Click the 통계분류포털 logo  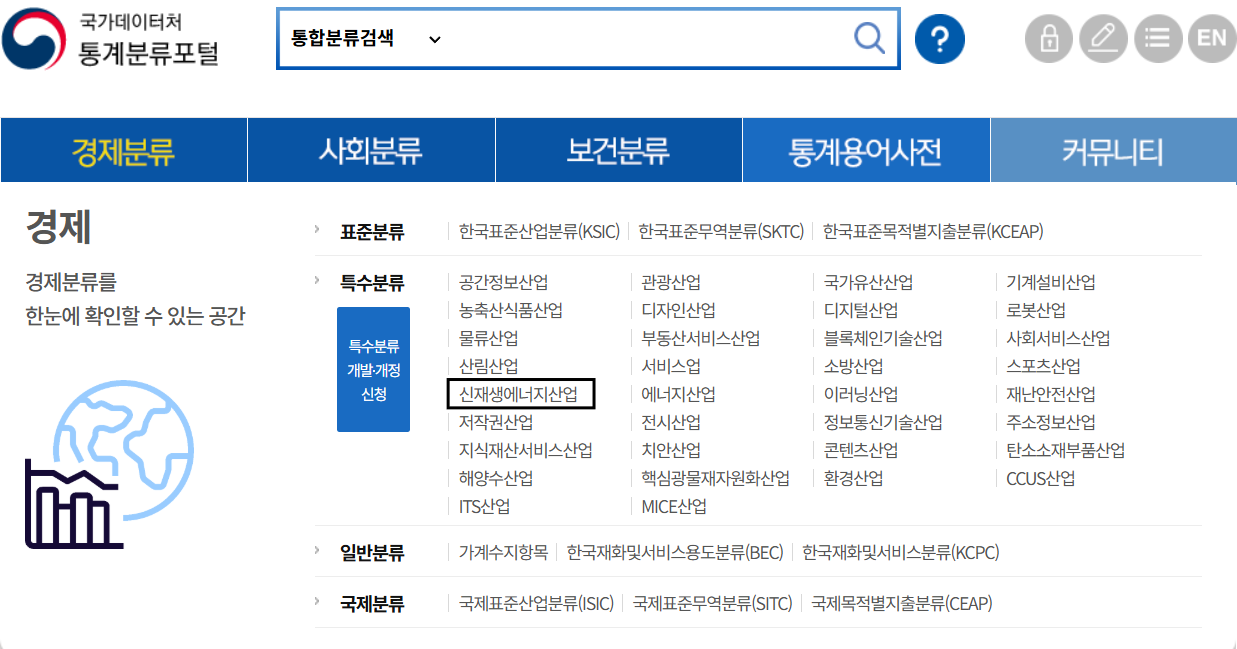click(x=111, y=40)
